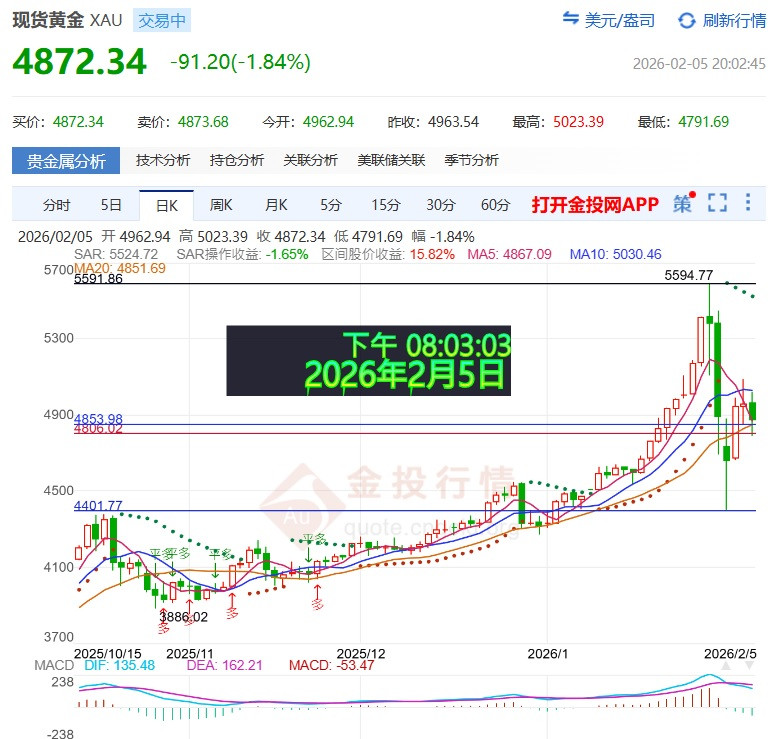
Task: Toggle fullscreen chart icon
Action: pos(717,203)
